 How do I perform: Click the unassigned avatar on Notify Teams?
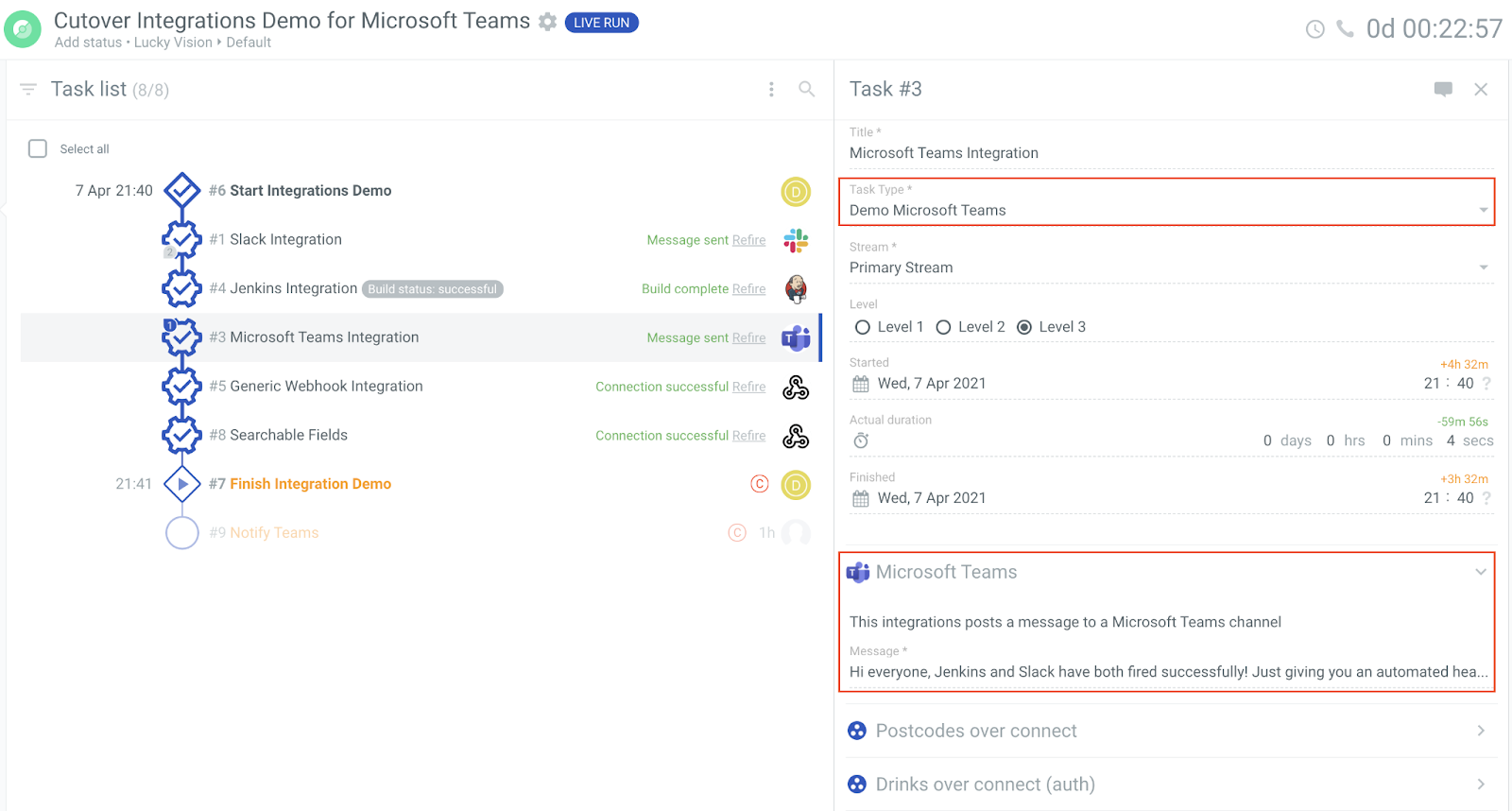[796, 533]
